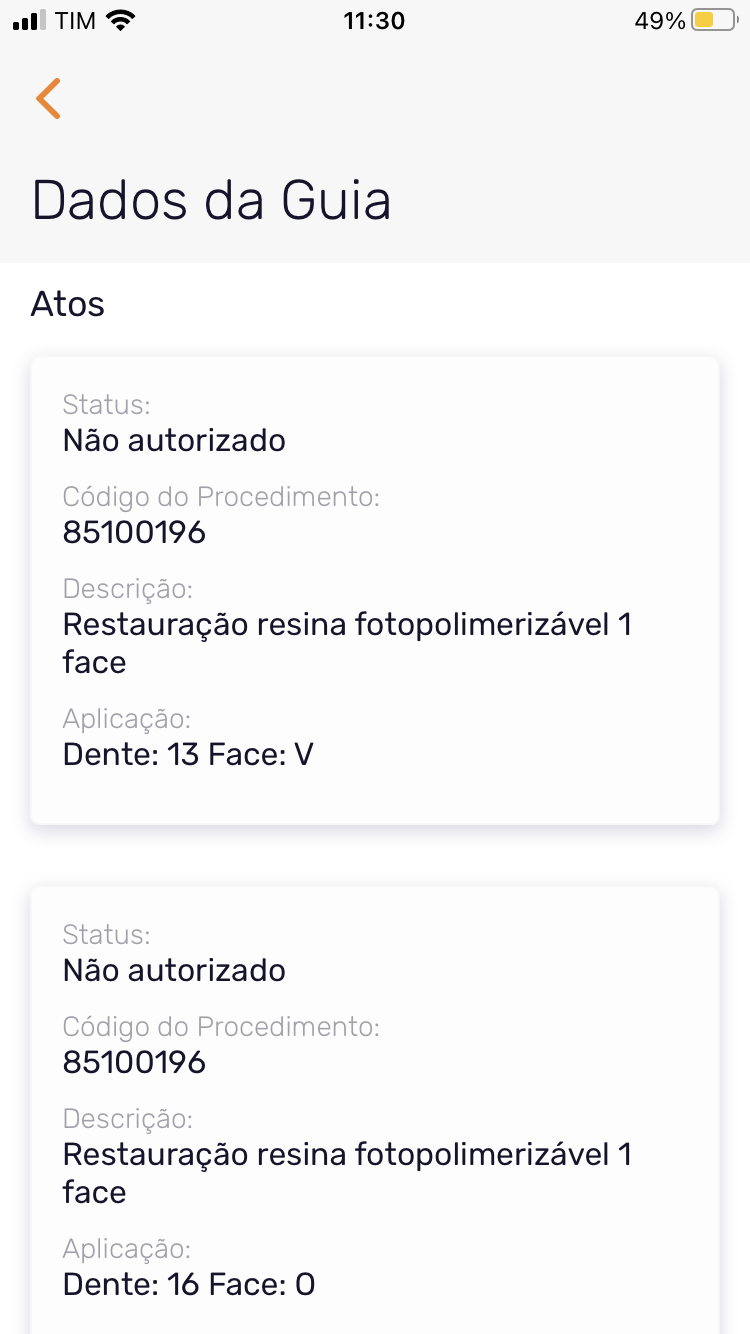Tap the battery icon in status bar
Screen dimensions: 750x1334
point(714,21)
